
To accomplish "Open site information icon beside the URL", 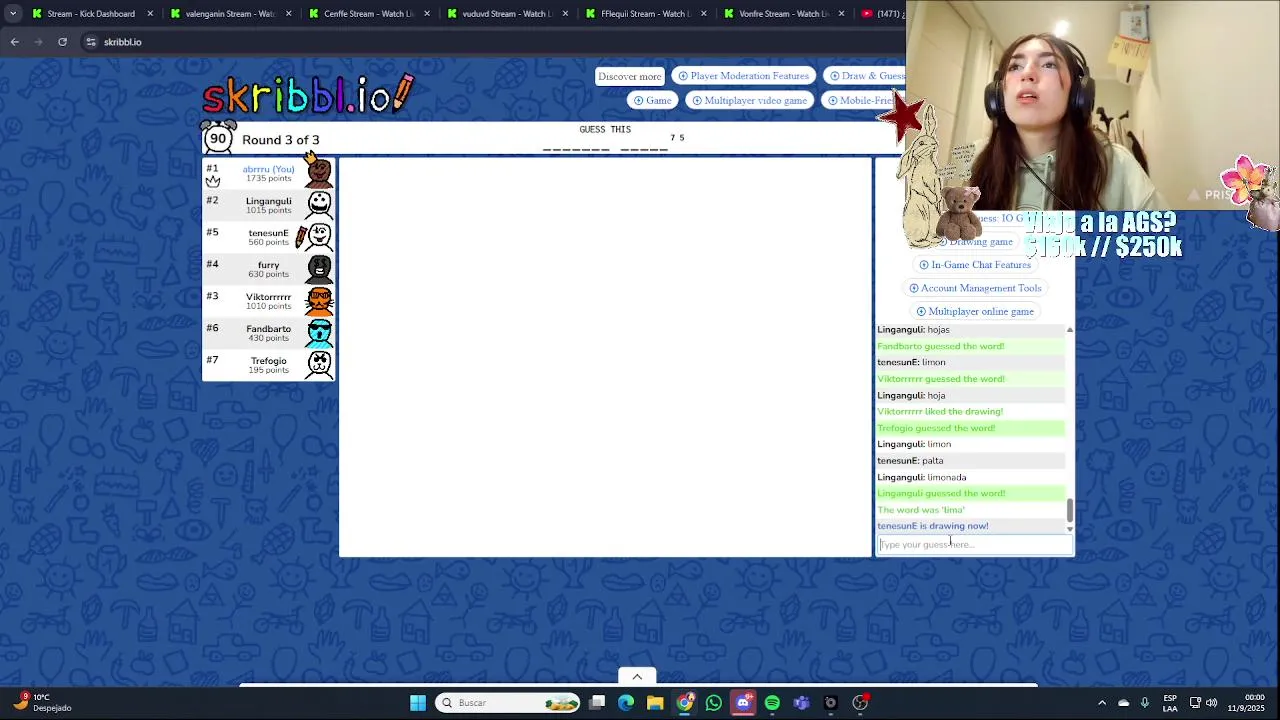I will 91,42.
